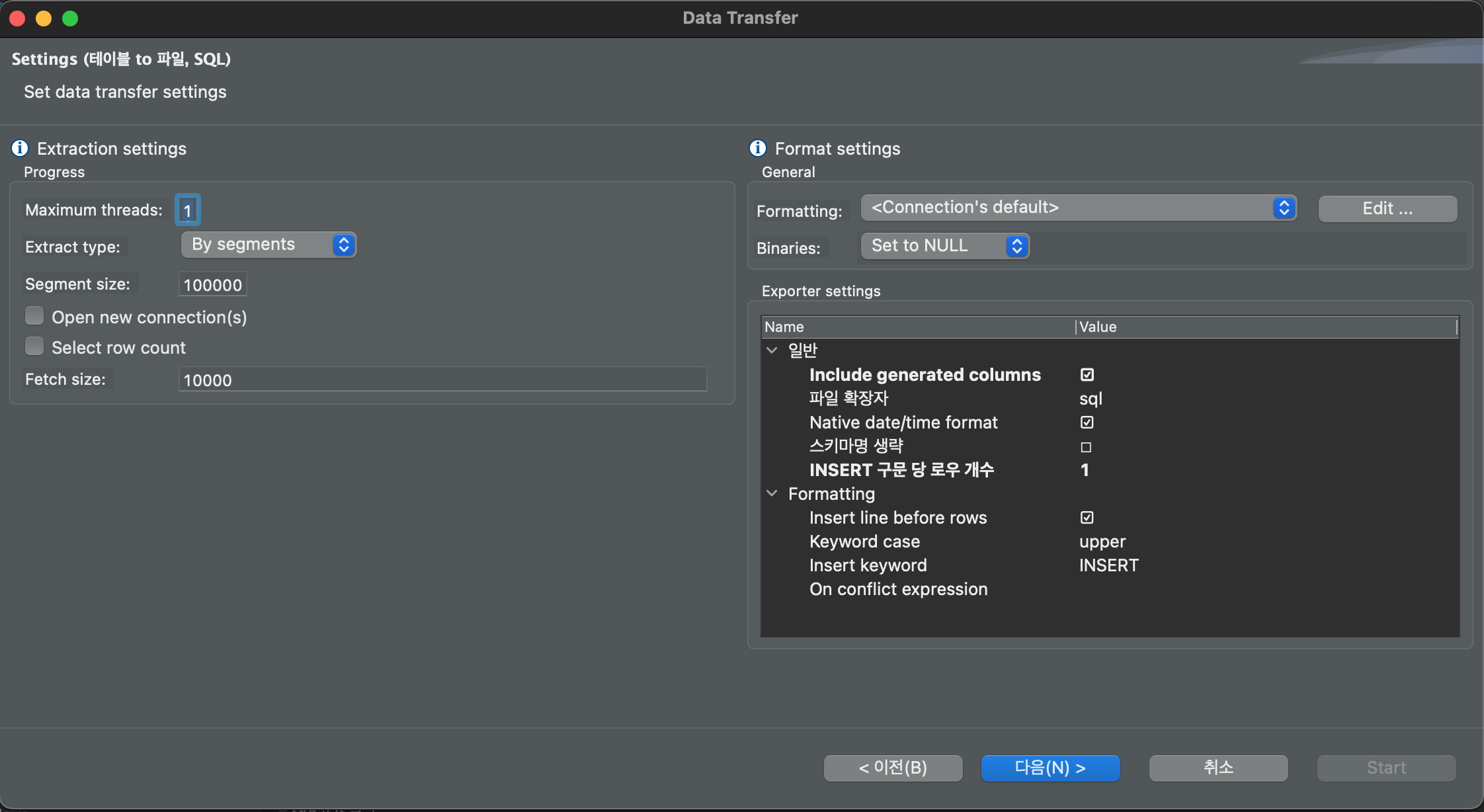Open the Binaries Set to NULL dropdown

pyautogui.click(x=945, y=246)
